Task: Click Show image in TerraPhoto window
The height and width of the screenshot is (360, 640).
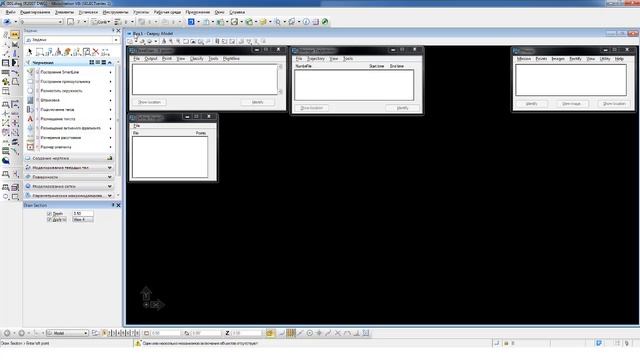Action: [x=571, y=104]
